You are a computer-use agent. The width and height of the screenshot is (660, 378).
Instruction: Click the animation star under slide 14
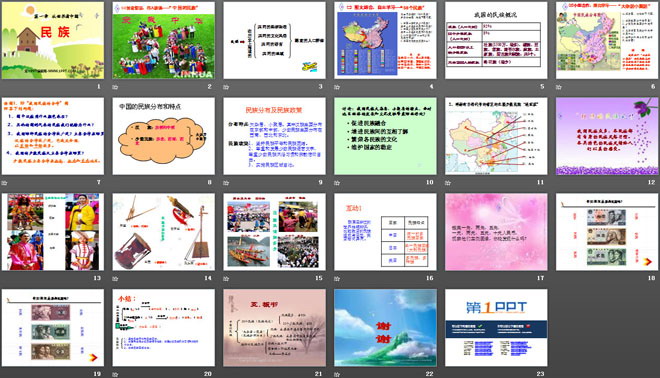(115, 278)
